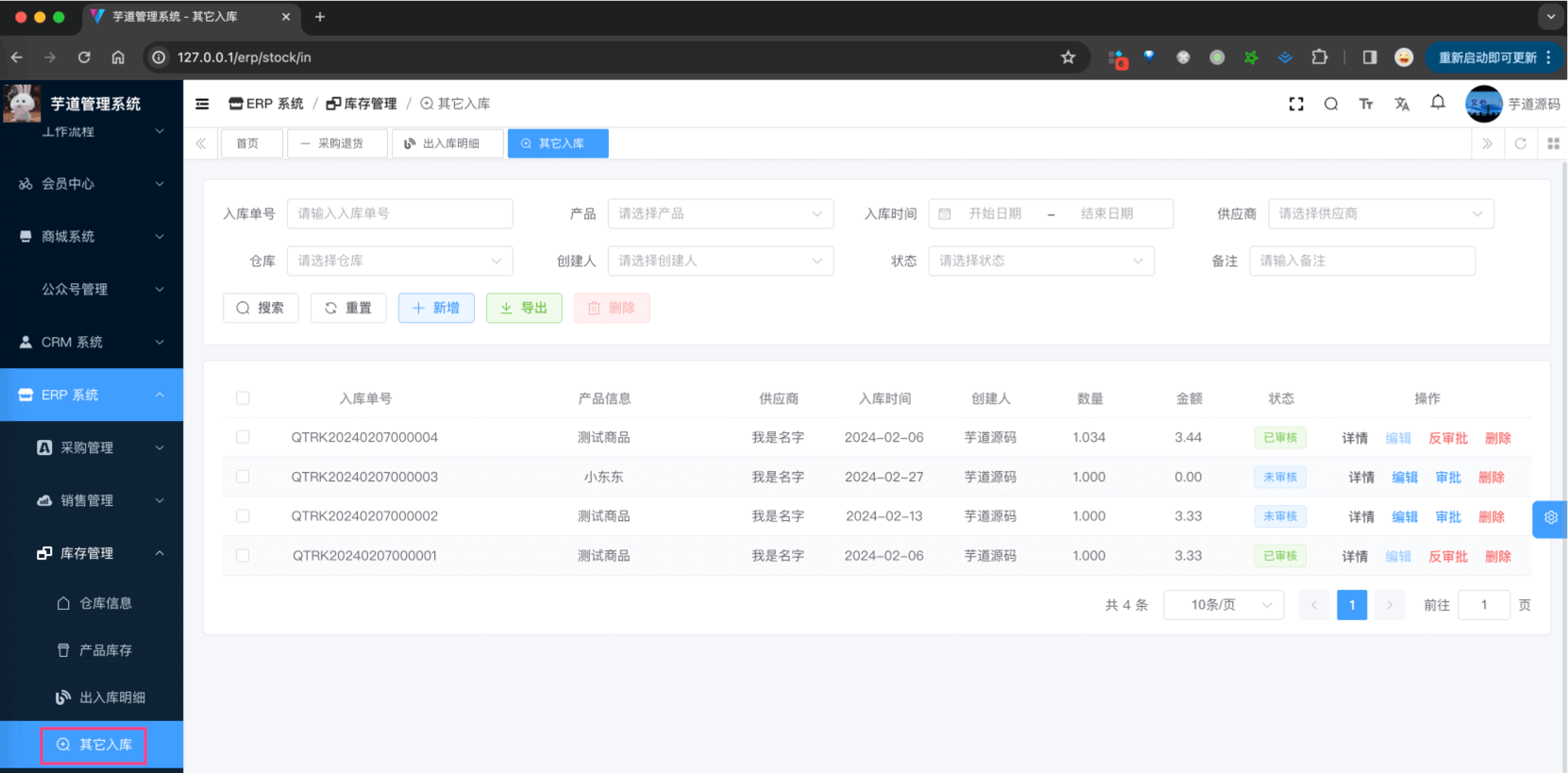The image size is (1568, 773).
Task: Click the font size icon in header
Action: pyautogui.click(x=1366, y=104)
